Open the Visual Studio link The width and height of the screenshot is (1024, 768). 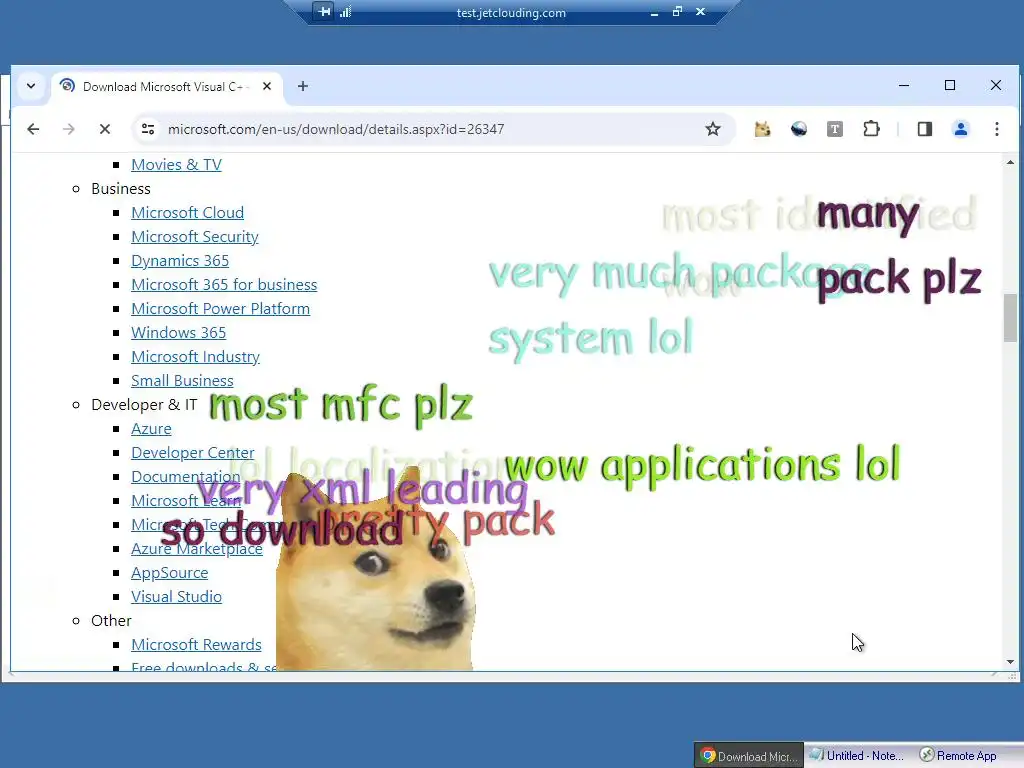coord(176,597)
